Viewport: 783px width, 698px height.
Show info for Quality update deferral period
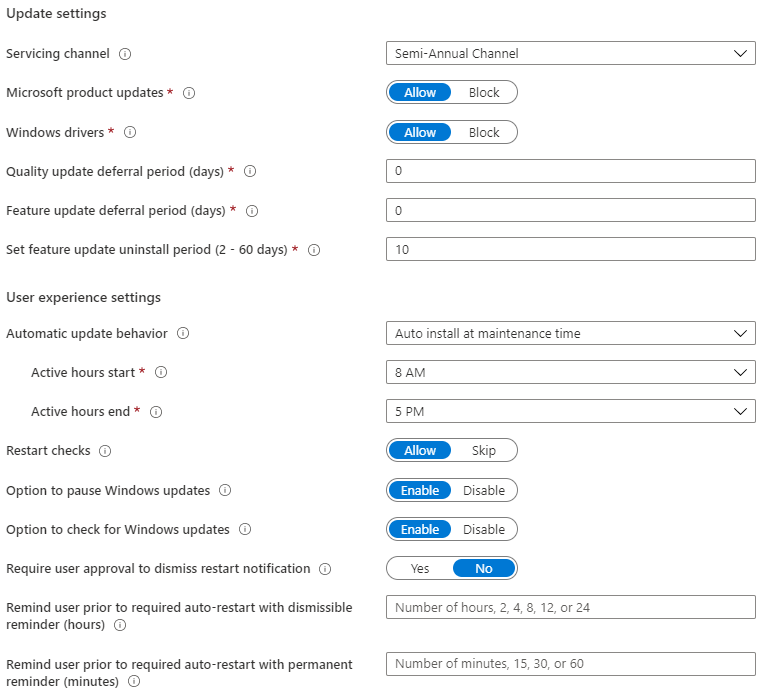pyautogui.click(x=250, y=171)
